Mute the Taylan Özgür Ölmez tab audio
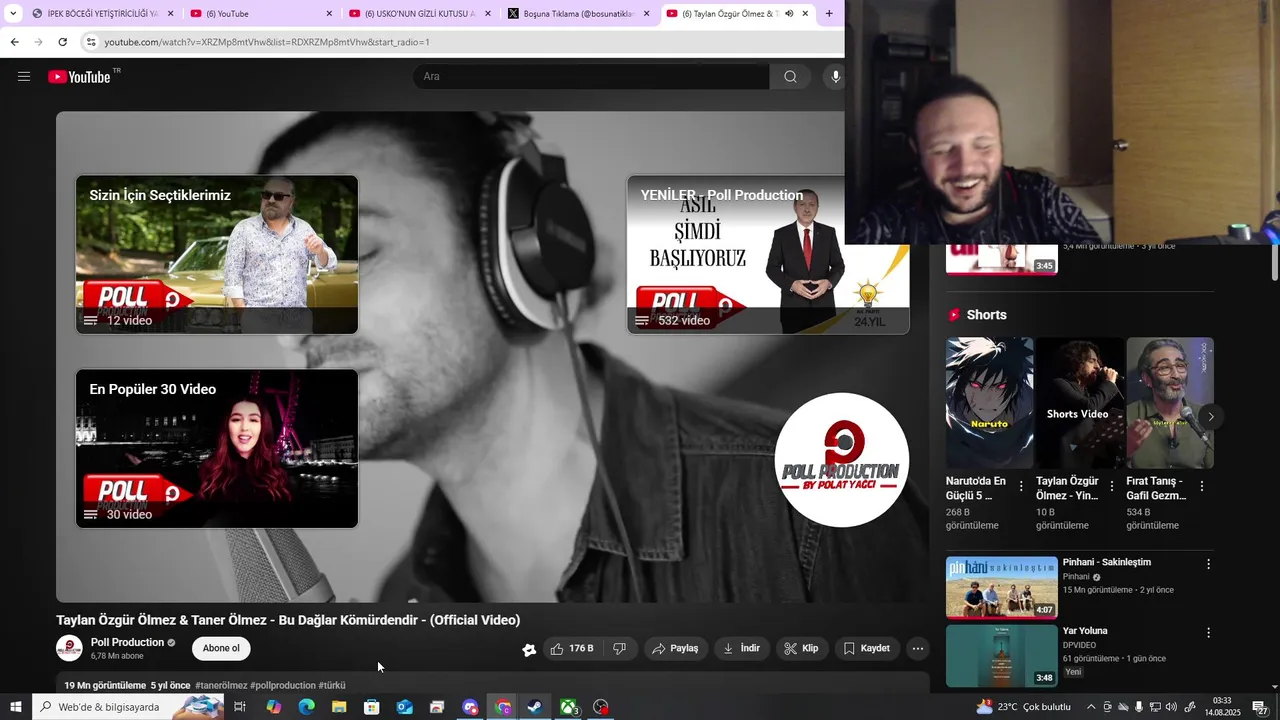This screenshot has width=1280, height=720. point(789,14)
